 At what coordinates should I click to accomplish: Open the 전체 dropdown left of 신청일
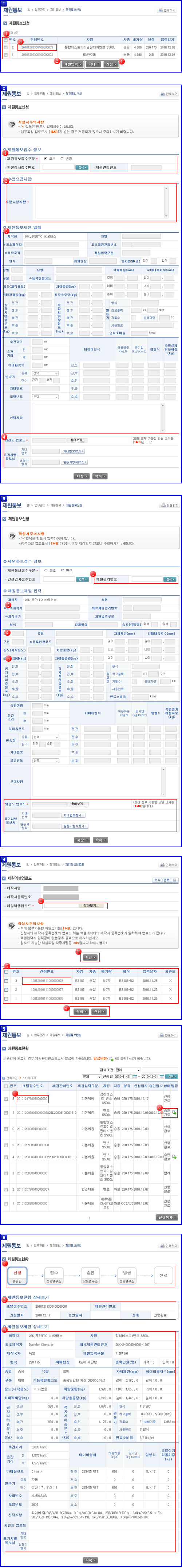click(x=91, y=1076)
